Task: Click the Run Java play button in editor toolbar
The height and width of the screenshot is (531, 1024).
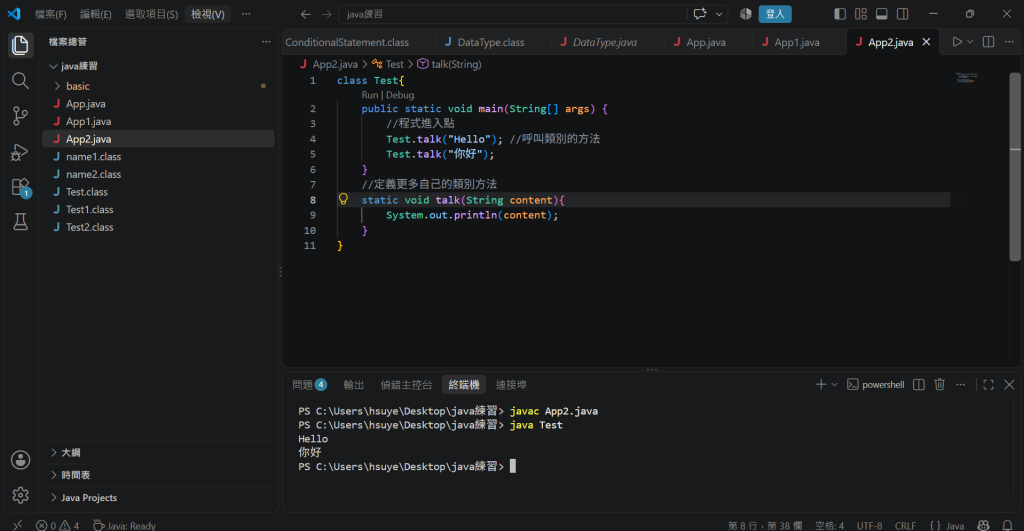Action: 957,42
